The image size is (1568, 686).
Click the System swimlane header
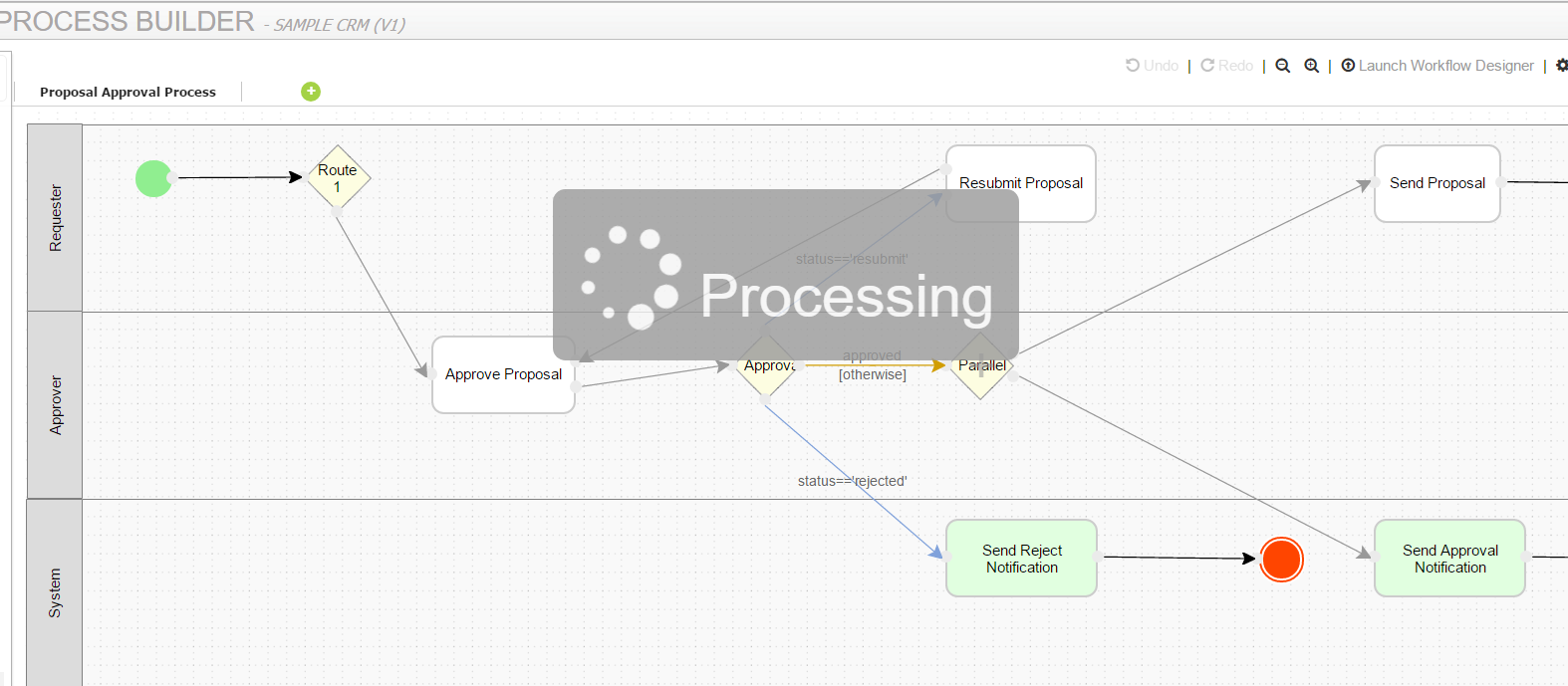55,592
